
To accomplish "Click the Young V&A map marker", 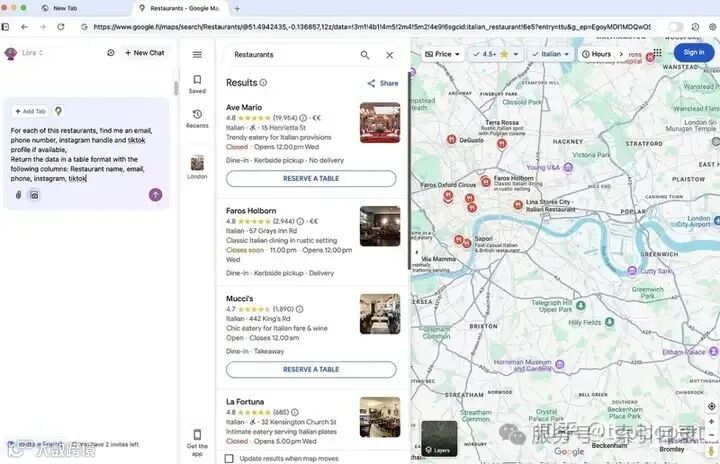I will click(568, 167).
